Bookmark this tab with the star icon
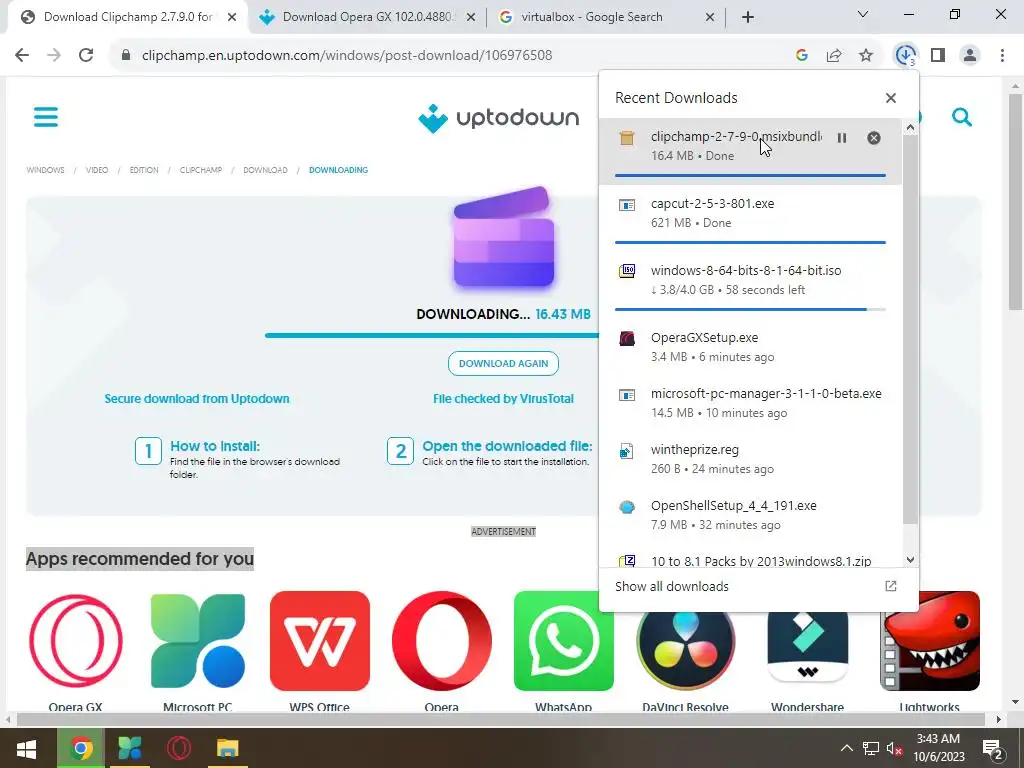Image resolution: width=1024 pixels, height=768 pixels. (866, 56)
